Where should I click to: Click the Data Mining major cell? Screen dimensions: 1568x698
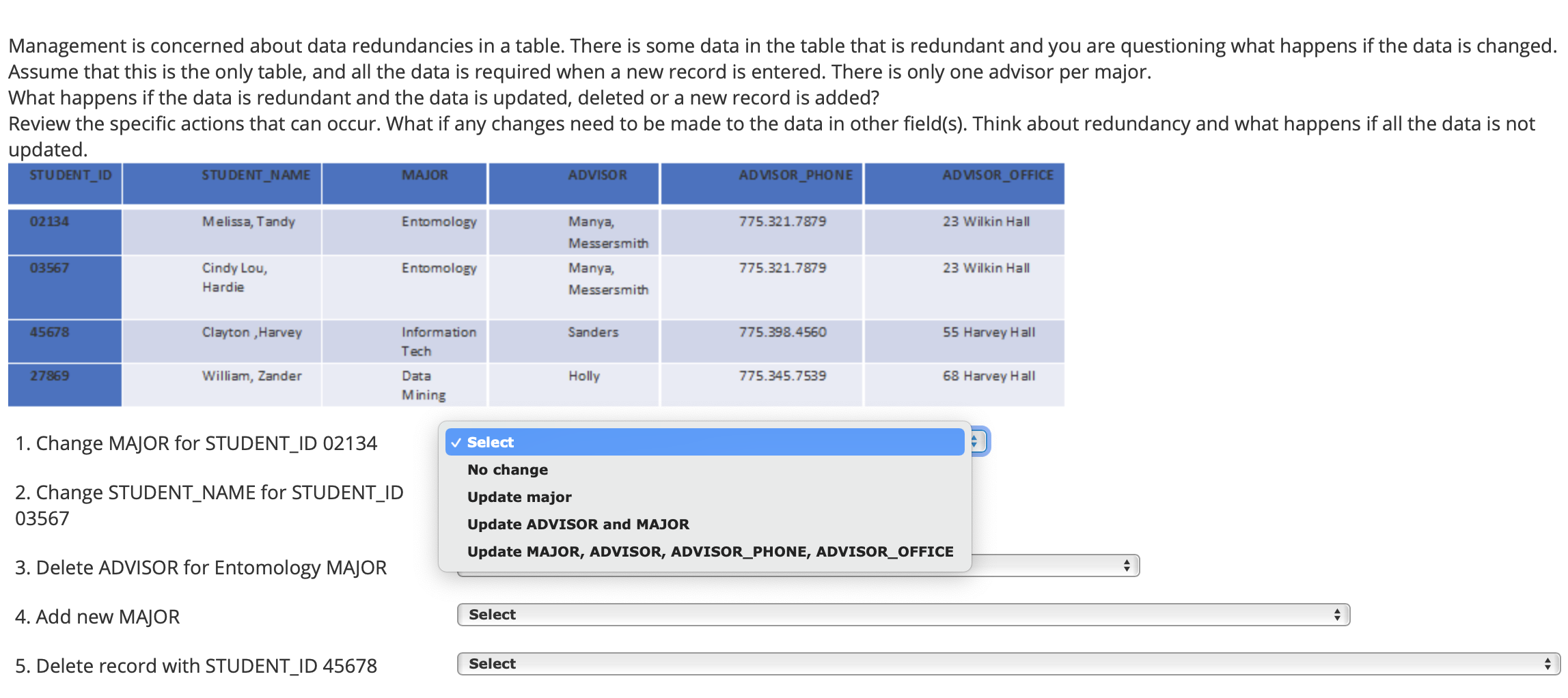tap(404, 385)
